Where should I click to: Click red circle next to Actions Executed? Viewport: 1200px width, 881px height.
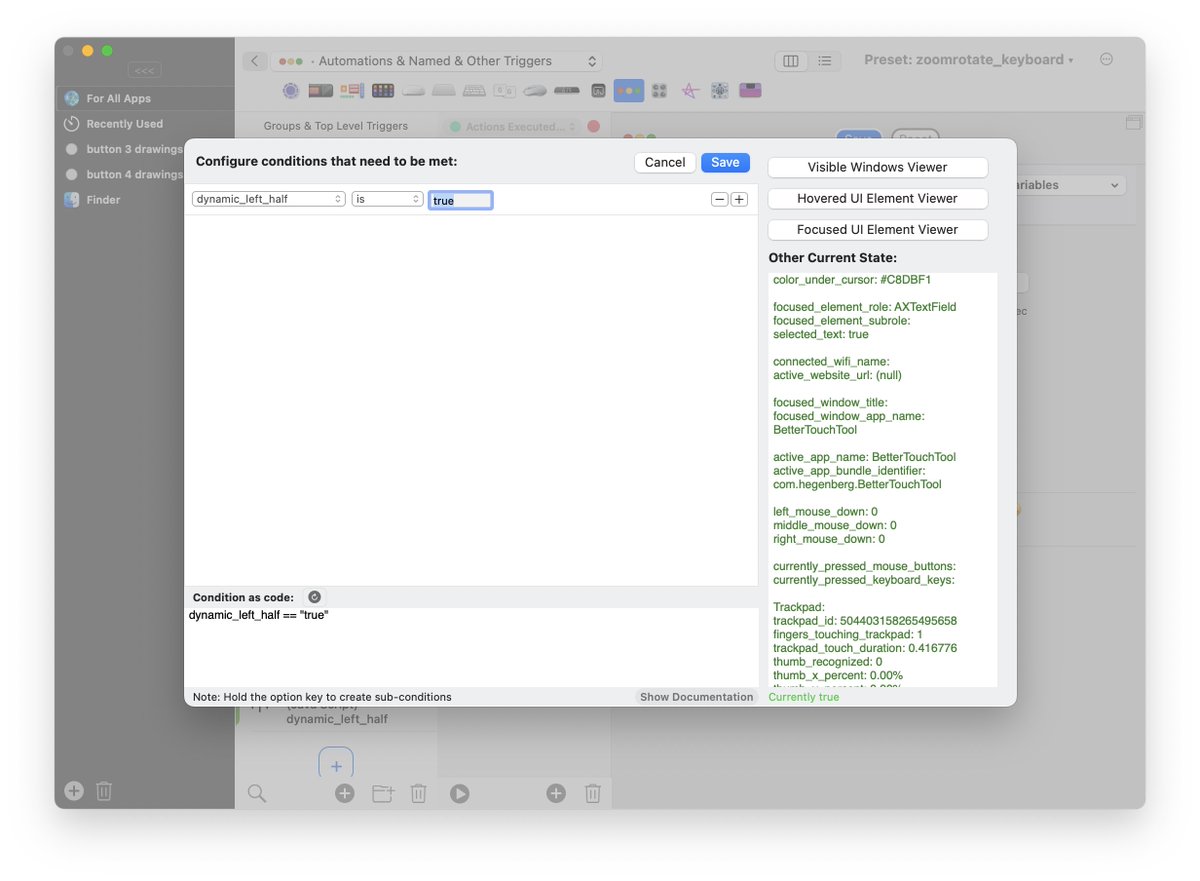[593, 127]
